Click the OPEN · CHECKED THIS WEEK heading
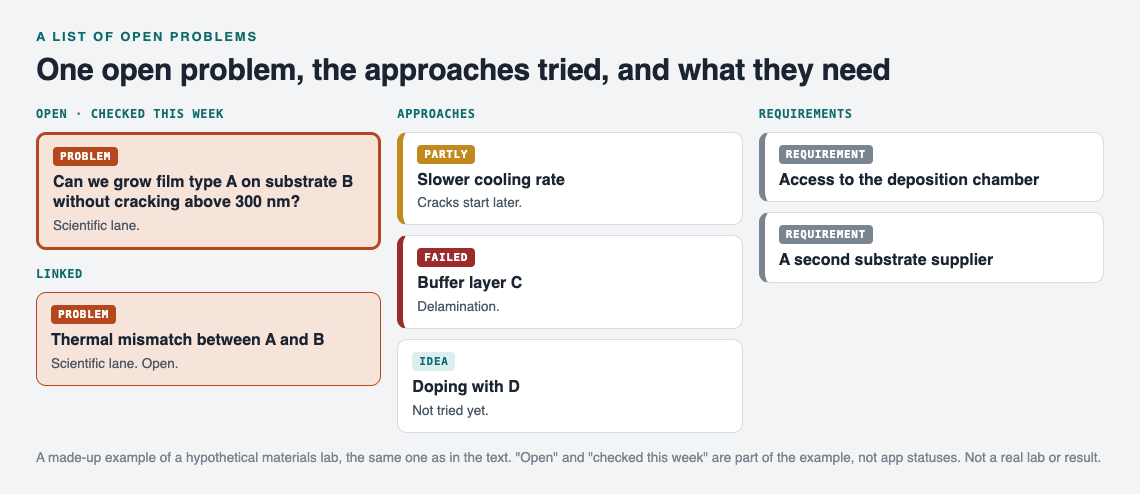The image size is (1140, 494). [130, 113]
